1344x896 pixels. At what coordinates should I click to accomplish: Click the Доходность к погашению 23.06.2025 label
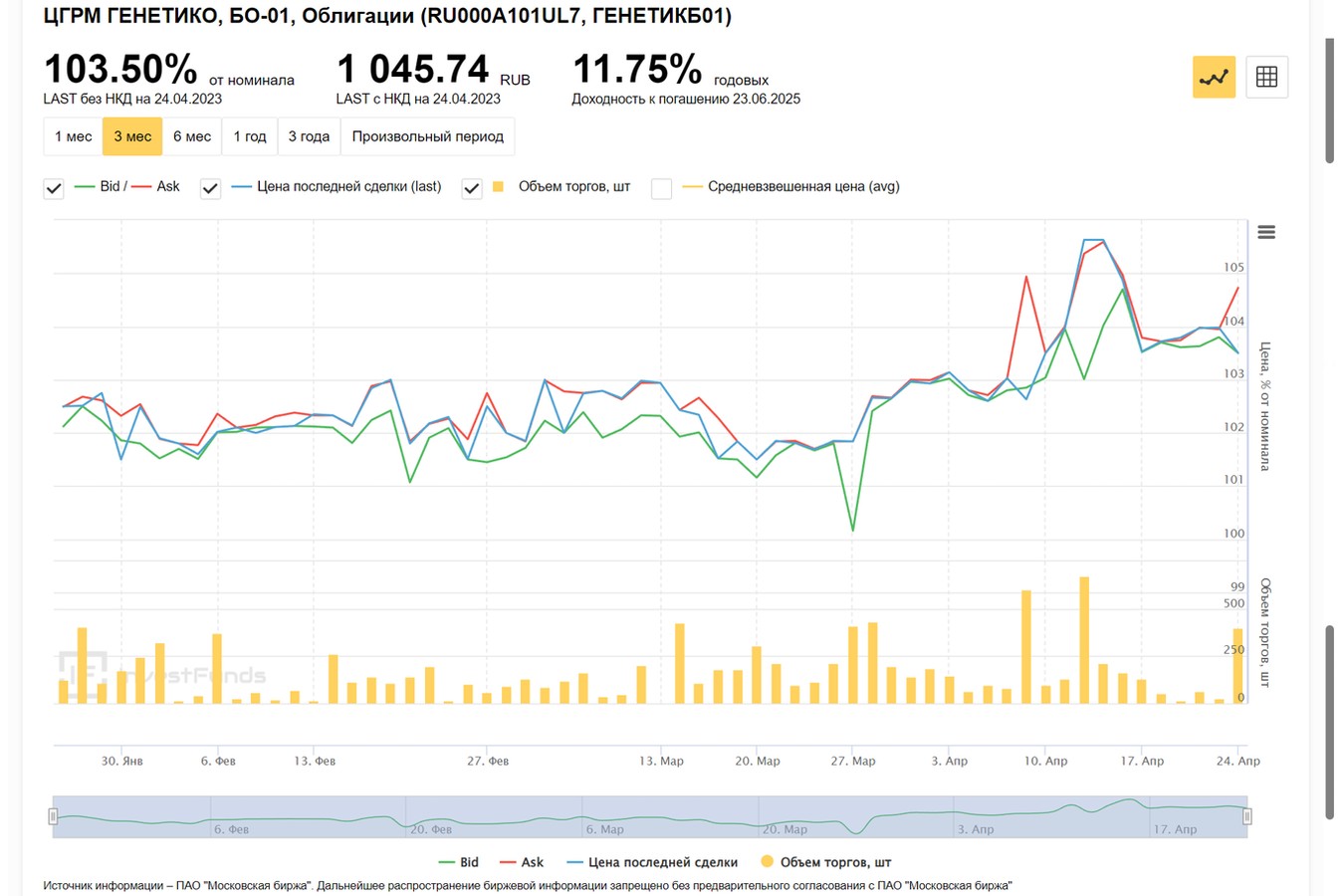[686, 99]
